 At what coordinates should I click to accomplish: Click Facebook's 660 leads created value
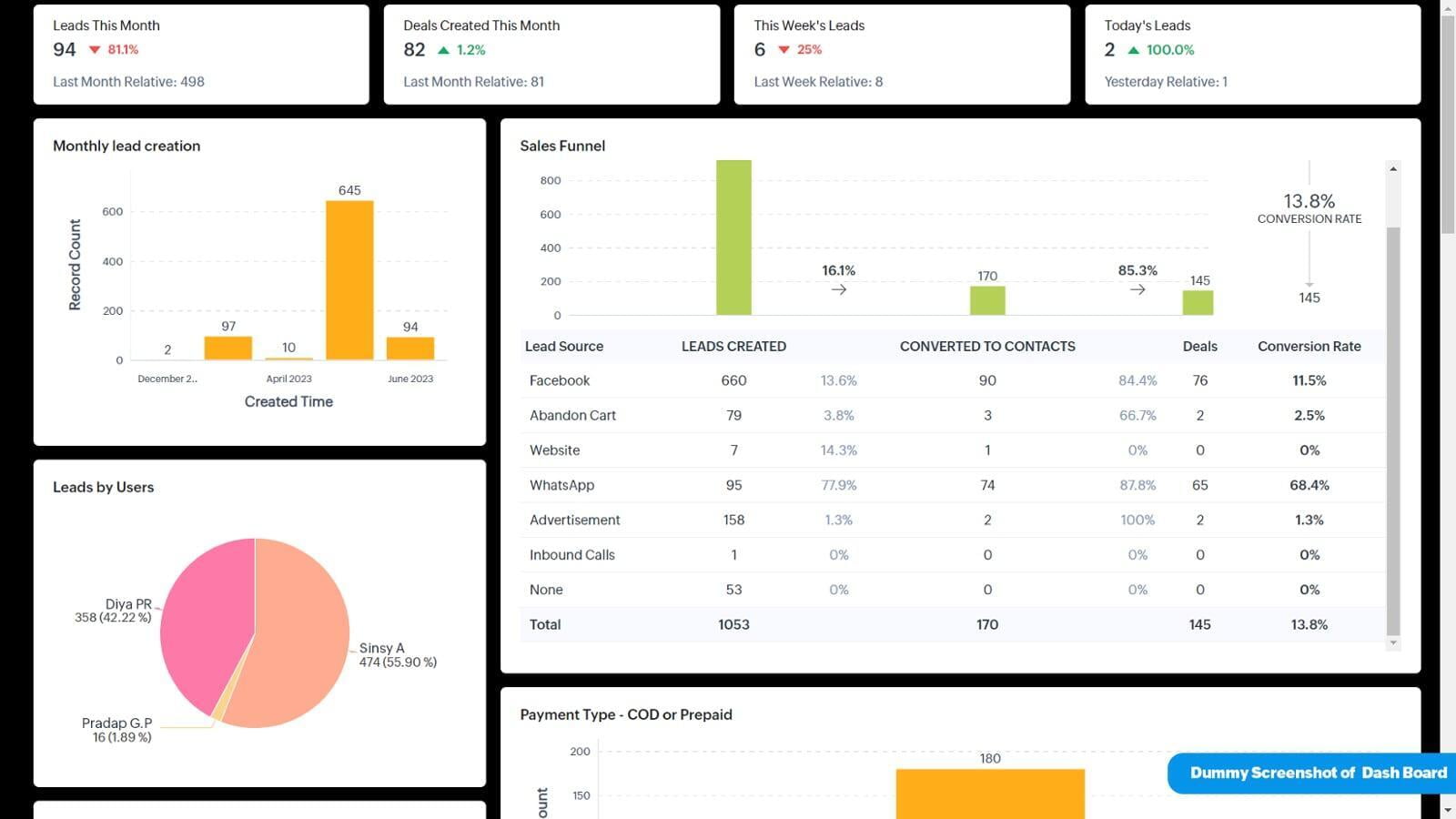[x=733, y=380]
